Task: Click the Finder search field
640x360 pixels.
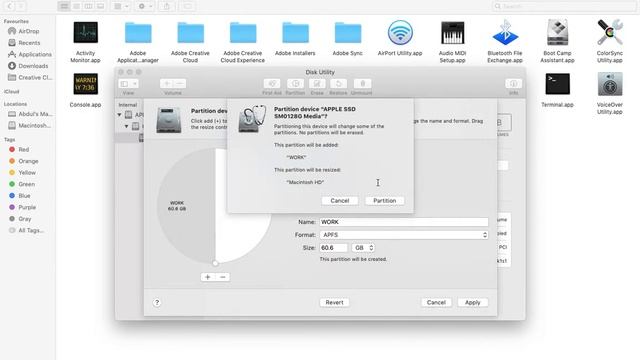Action: 564,6
